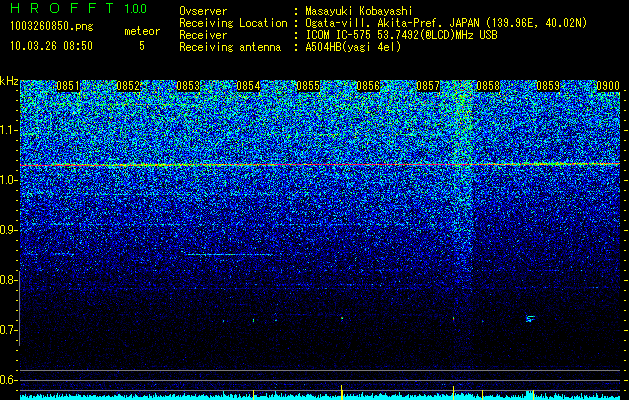
Task: Click the receiver ICOM IC-575 frequency text
Action: point(401,35)
